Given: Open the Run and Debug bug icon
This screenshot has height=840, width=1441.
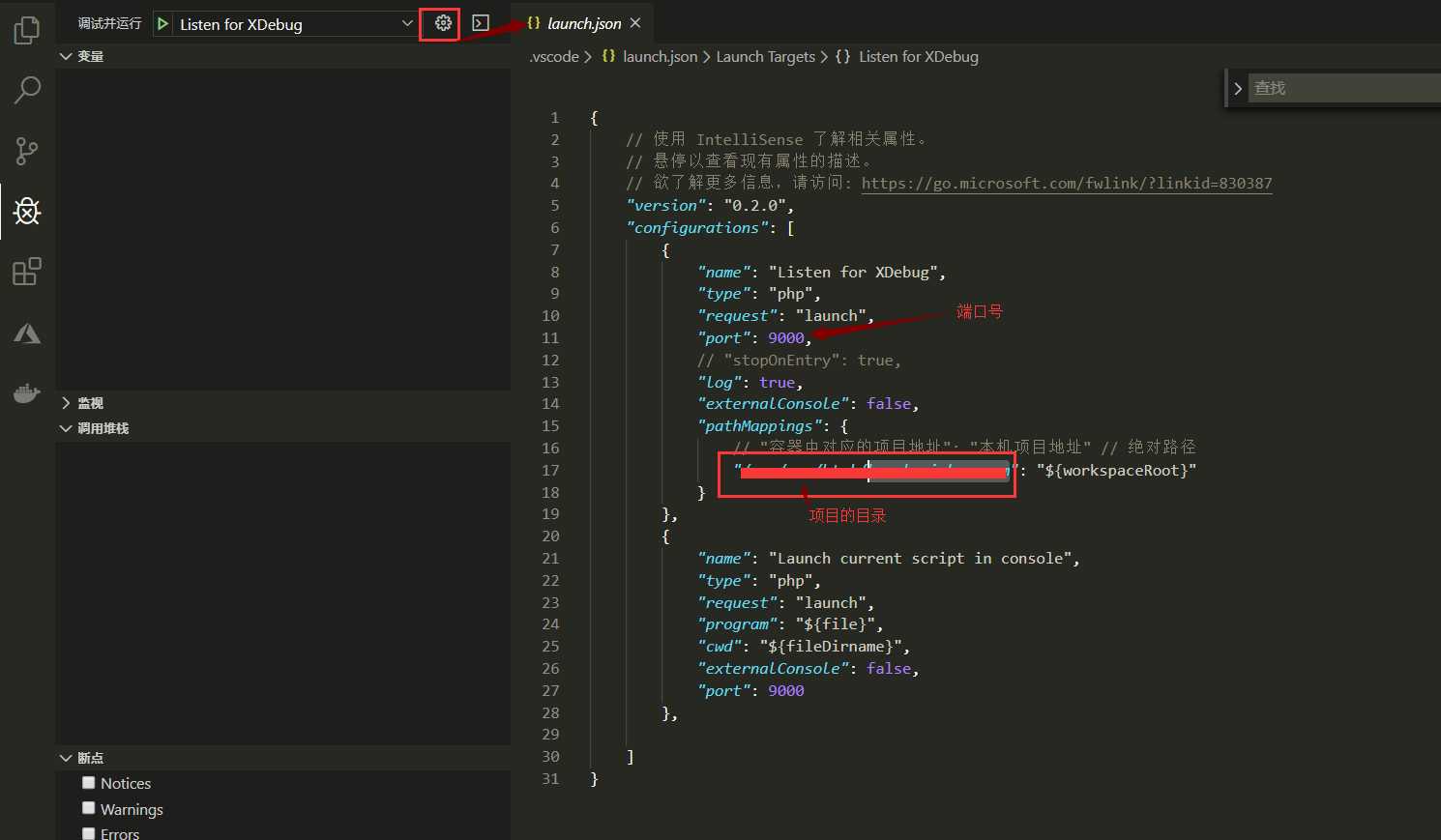Looking at the screenshot, I should (x=27, y=211).
